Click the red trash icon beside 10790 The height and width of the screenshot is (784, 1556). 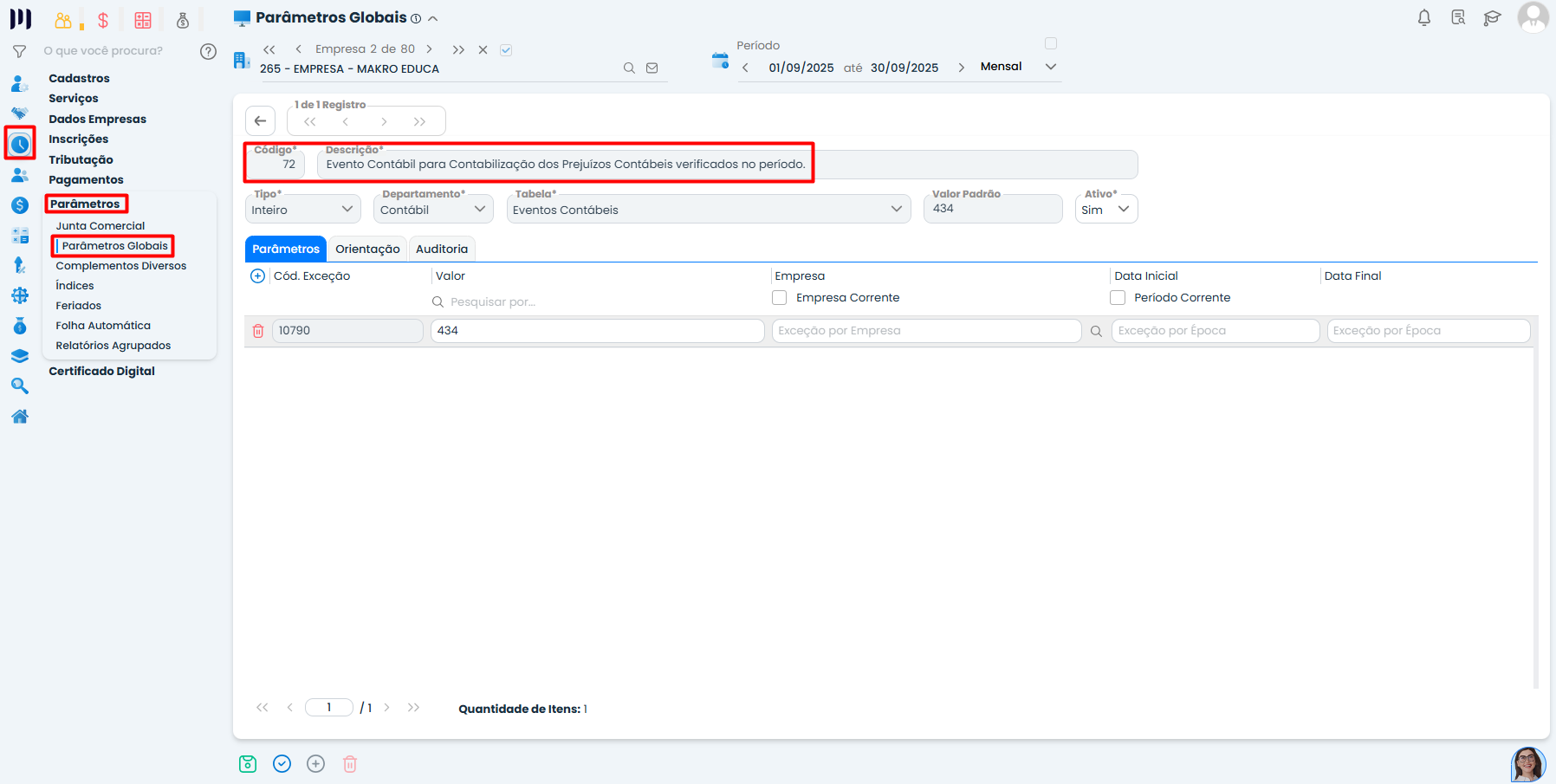[x=258, y=331]
